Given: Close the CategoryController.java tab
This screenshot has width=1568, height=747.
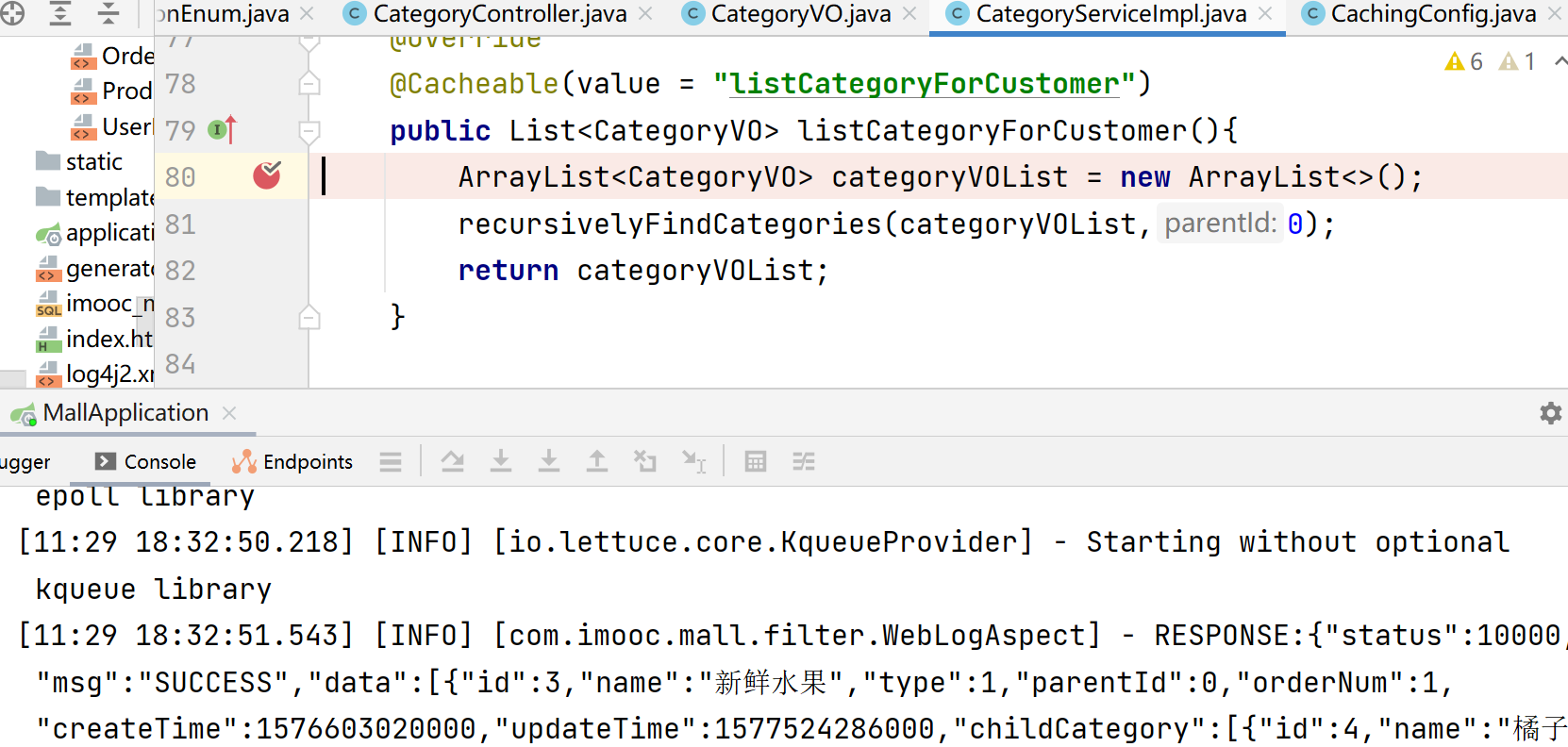Looking at the screenshot, I should pyautogui.click(x=645, y=14).
